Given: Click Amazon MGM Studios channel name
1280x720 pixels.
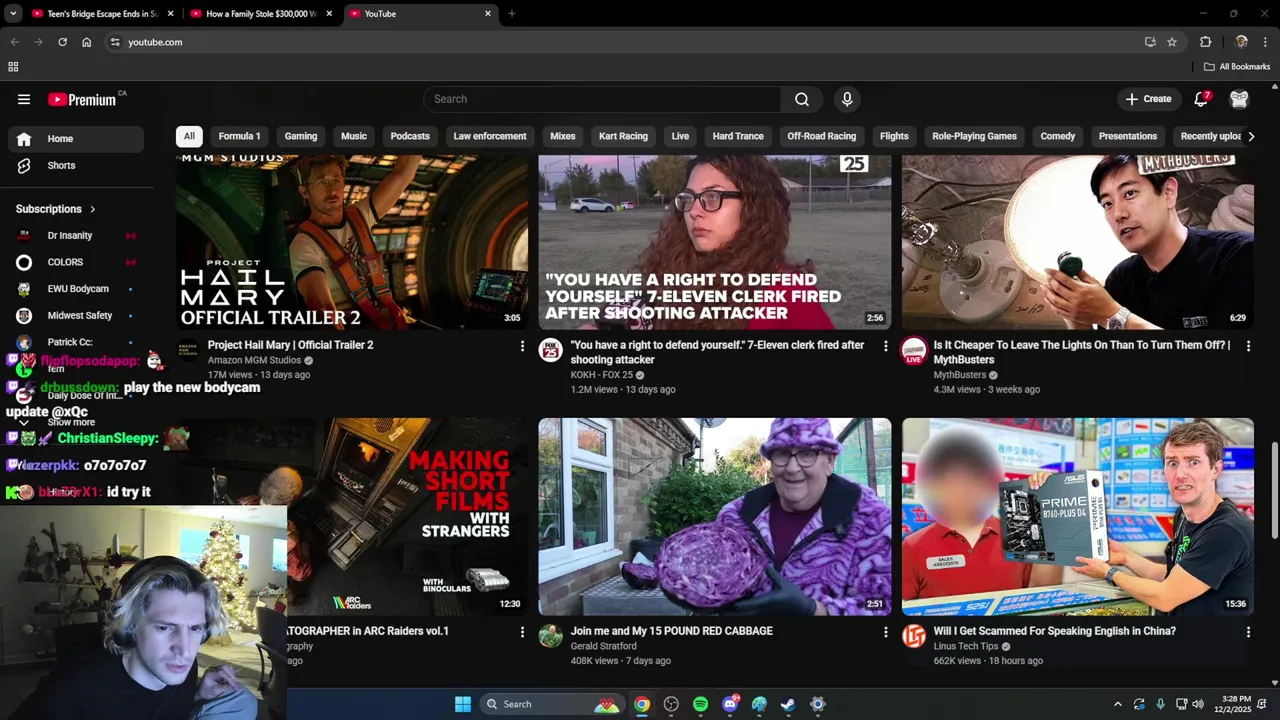Looking at the screenshot, I should click(254, 360).
